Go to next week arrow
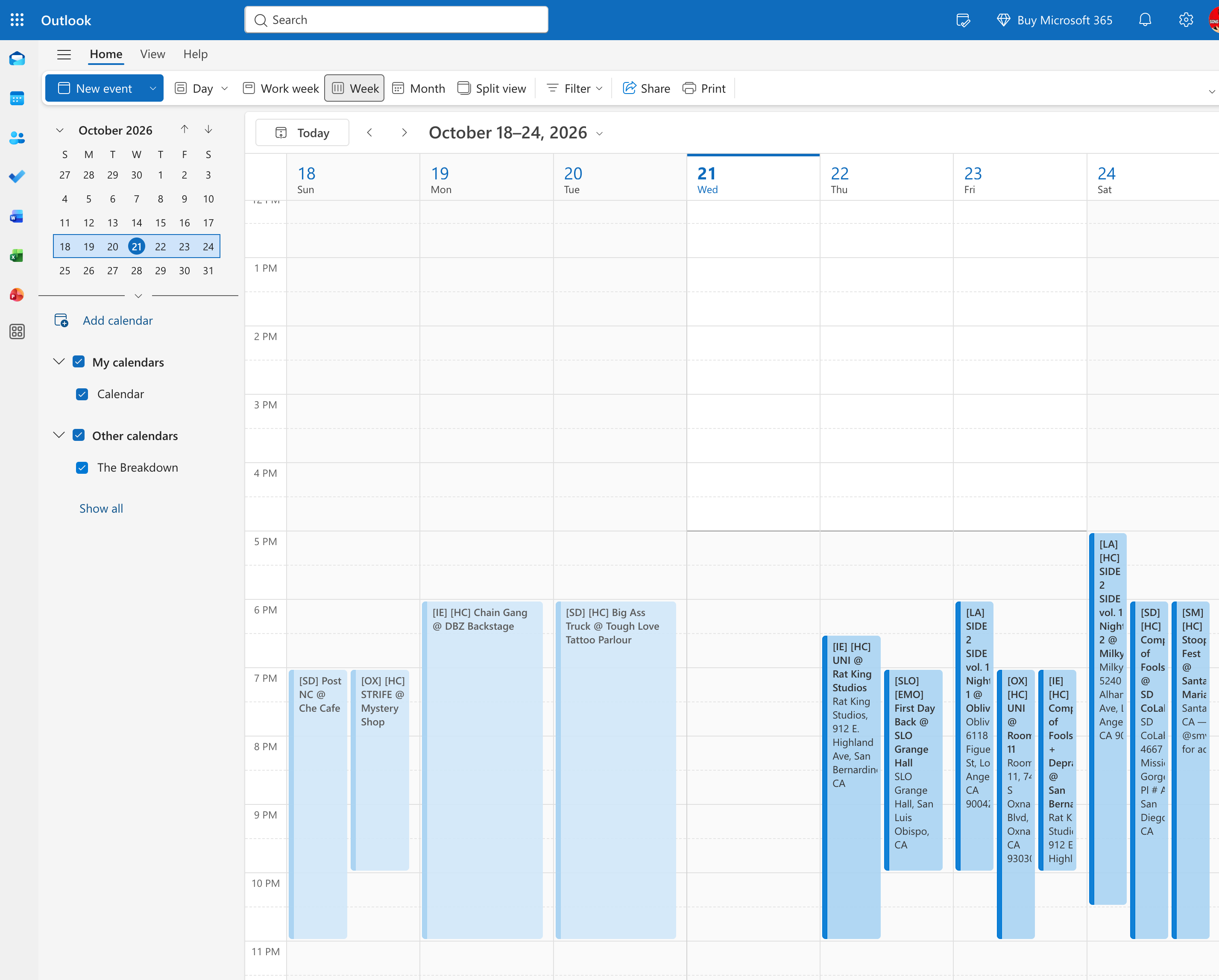 (x=404, y=133)
